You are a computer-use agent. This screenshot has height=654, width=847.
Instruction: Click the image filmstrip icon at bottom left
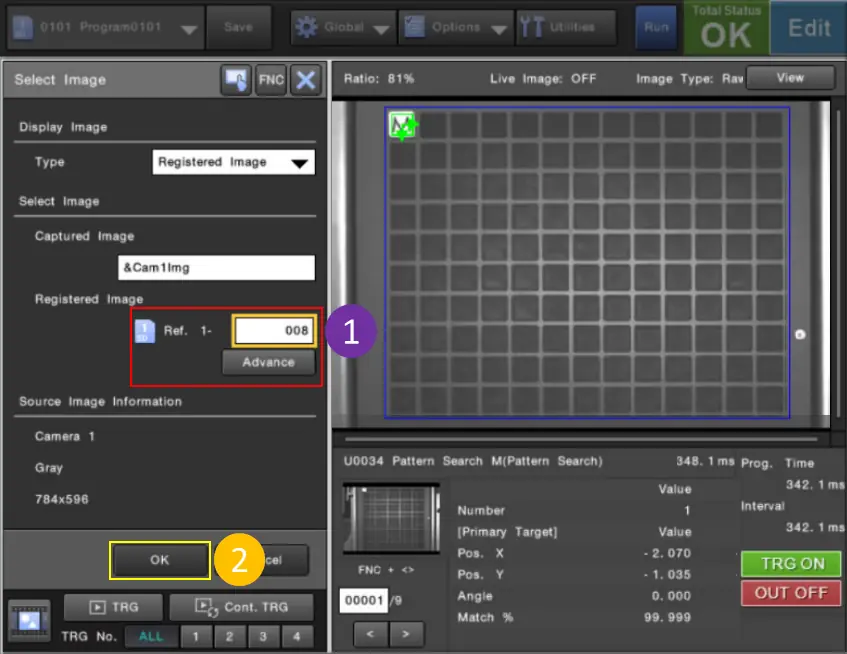point(29,620)
